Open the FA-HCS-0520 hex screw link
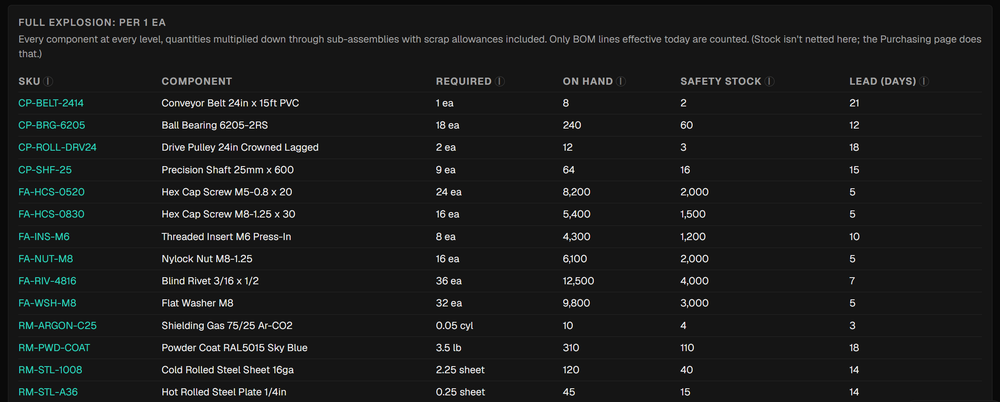1000x402 pixels. click(52, 192)
